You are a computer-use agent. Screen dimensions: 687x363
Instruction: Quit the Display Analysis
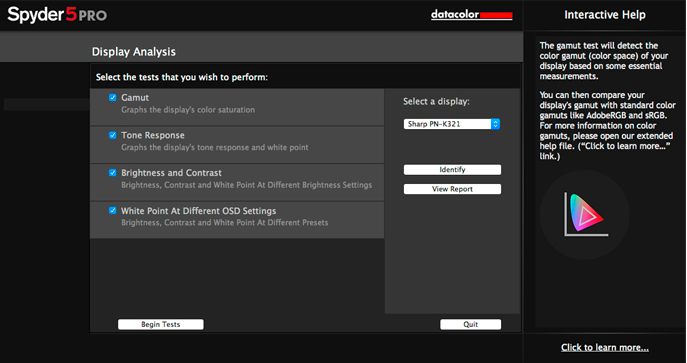click(x=471, y=324)
